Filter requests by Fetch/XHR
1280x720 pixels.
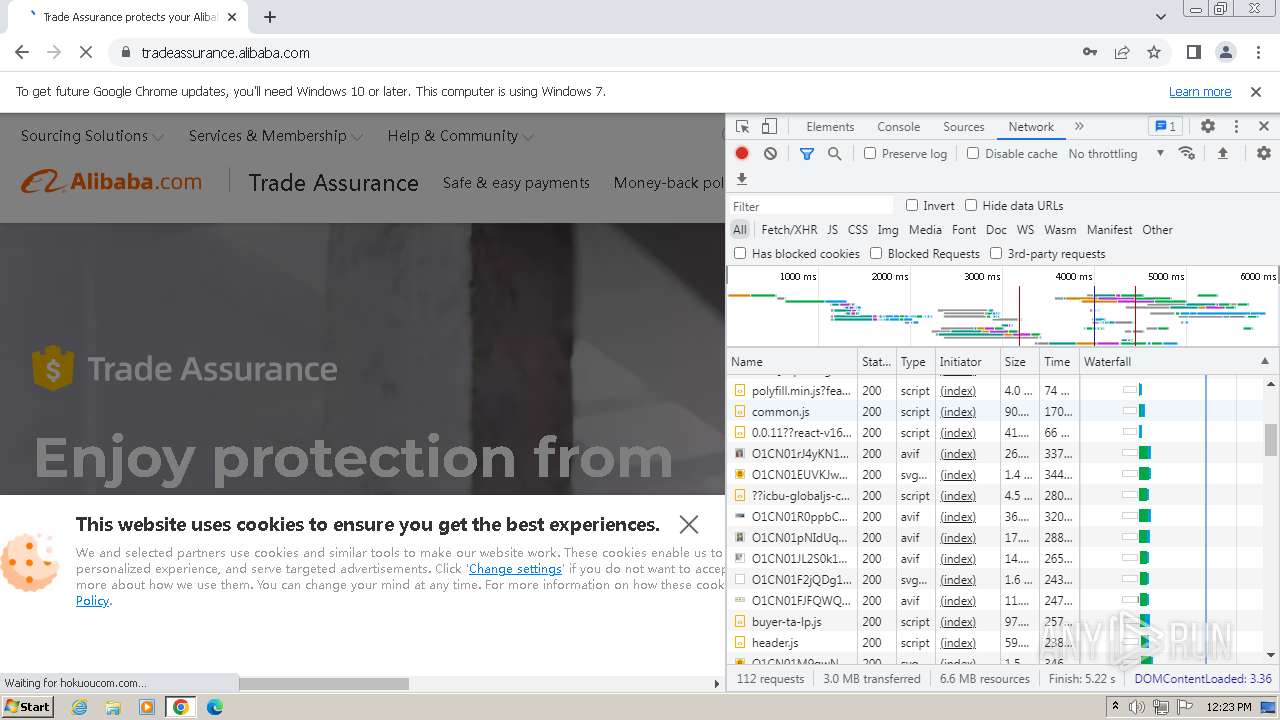point(789,230)
